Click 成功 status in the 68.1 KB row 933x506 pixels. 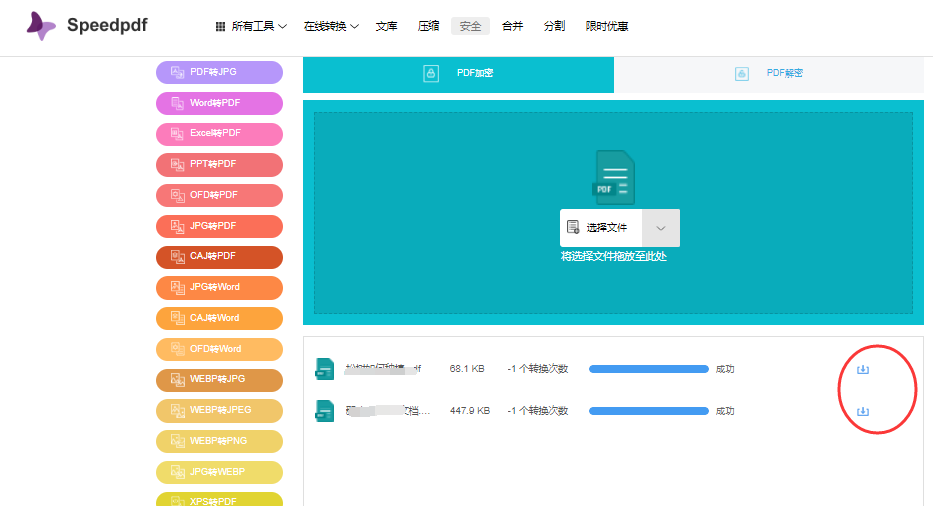point(725,369)
